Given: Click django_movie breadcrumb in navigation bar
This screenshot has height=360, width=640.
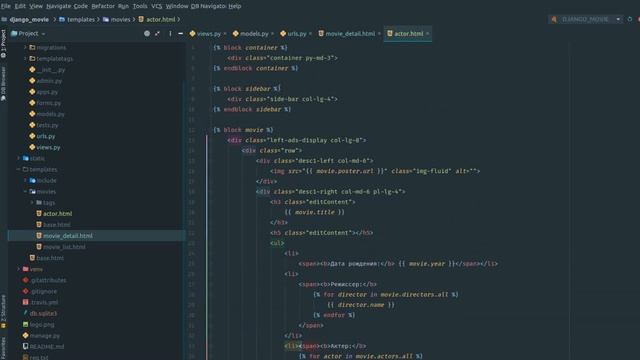Looking at the screenshot, I should [29, 19].
